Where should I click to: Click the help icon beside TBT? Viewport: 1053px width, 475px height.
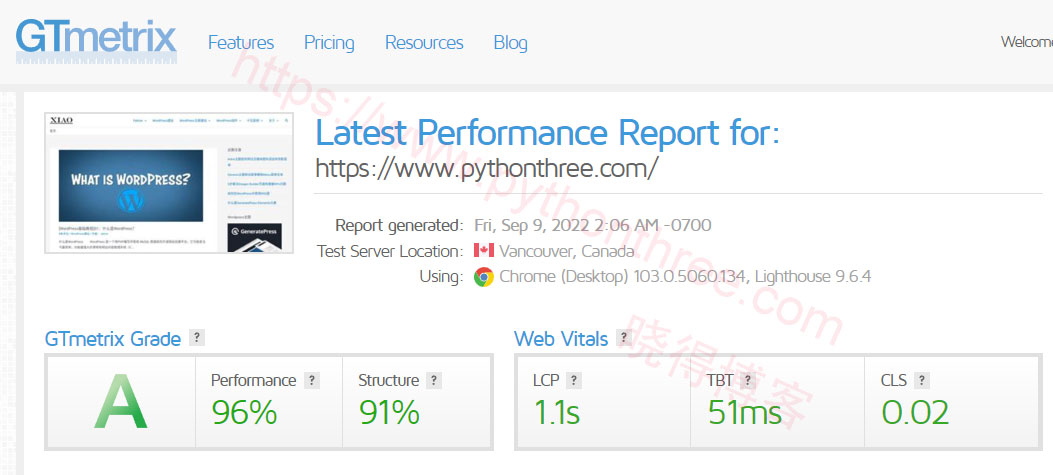coord(747,380)
